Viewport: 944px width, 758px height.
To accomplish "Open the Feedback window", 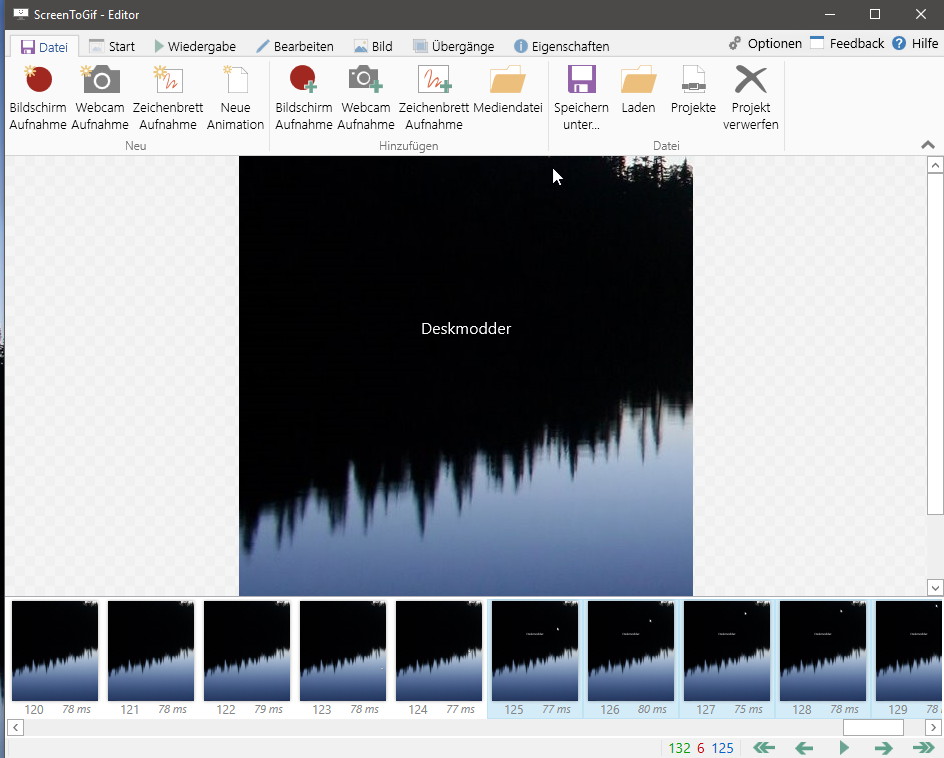I will point(847,43).
